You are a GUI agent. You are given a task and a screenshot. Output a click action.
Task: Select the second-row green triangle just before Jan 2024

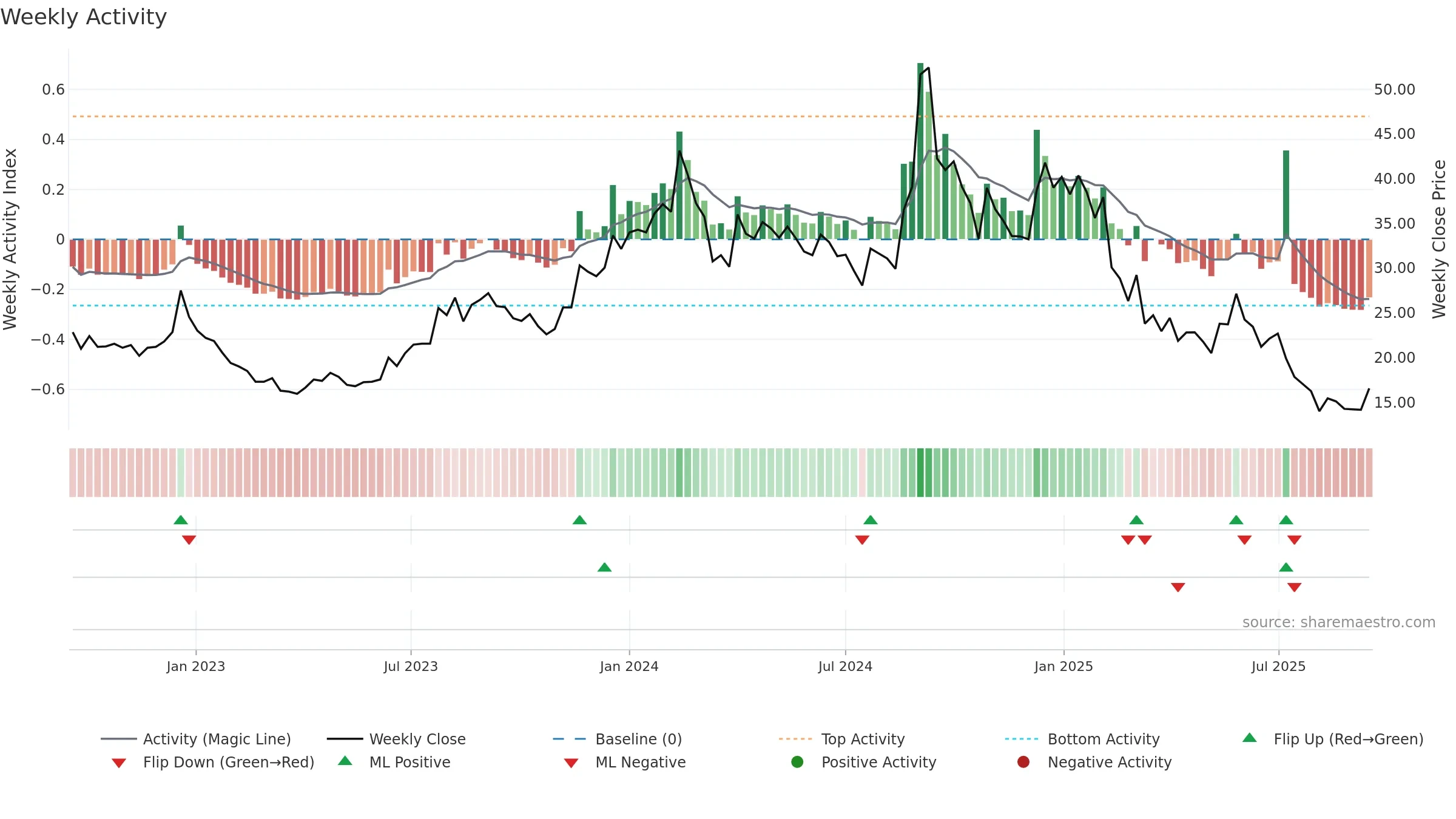604,567
